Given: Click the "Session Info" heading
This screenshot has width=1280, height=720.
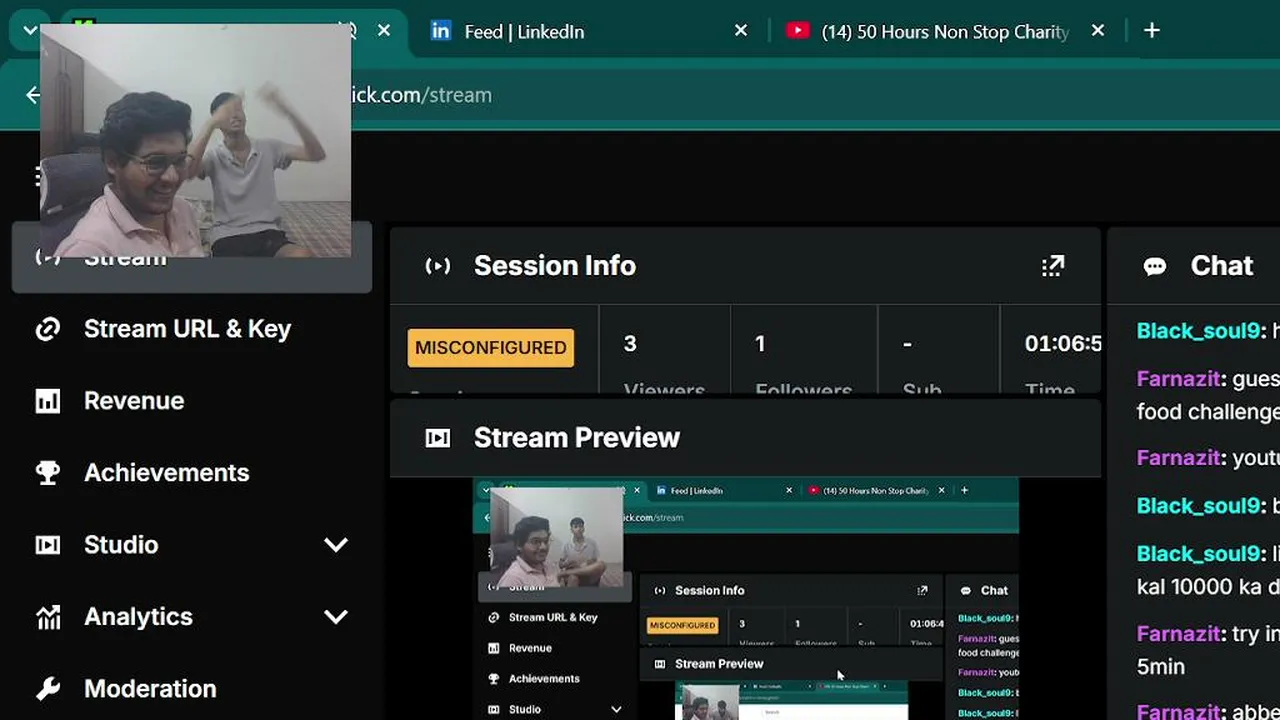Looking at the screenshot, I should [x=555, y=266].
